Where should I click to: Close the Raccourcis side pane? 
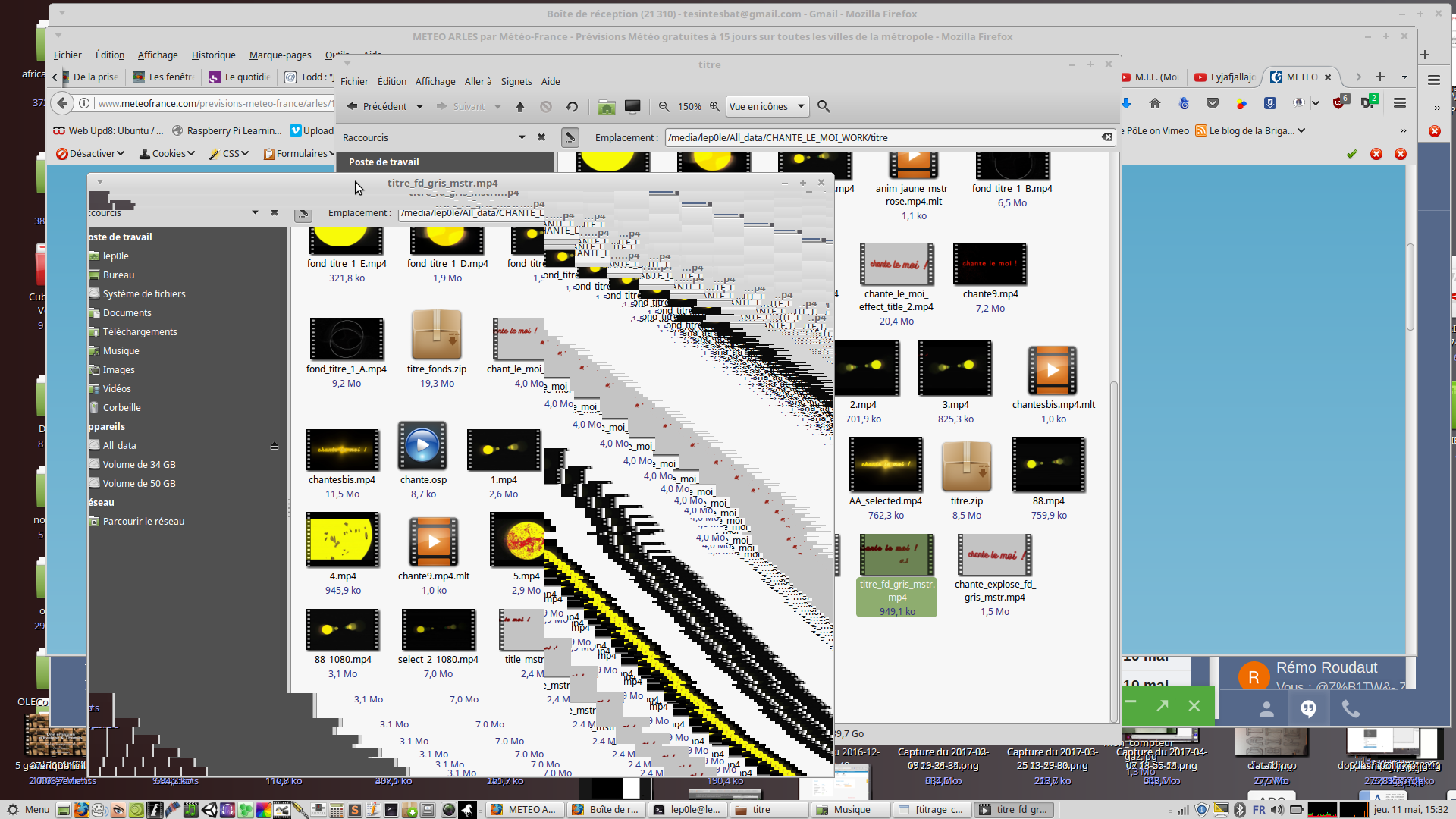[541, 137]
